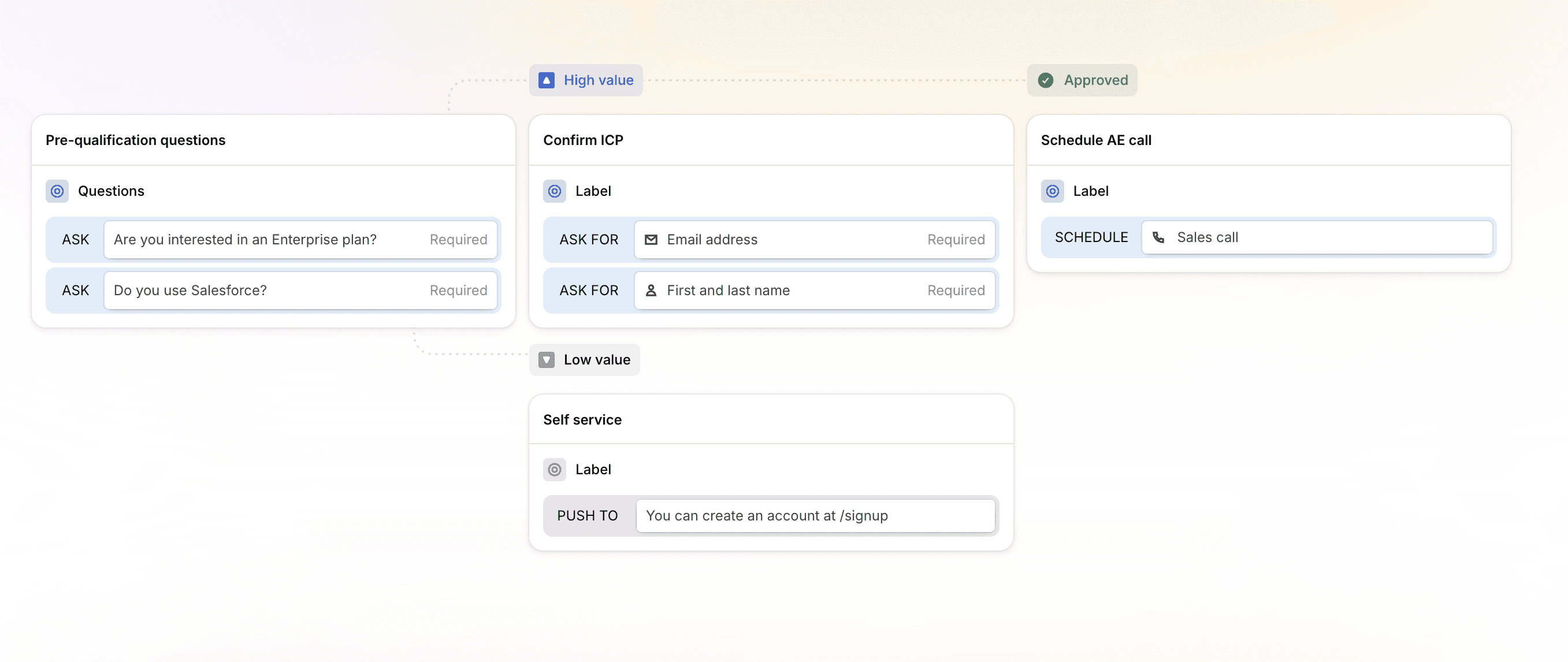Click the target icon next to Questions
This screenshot has width=1568, height=662.
(x=57, y=191)
